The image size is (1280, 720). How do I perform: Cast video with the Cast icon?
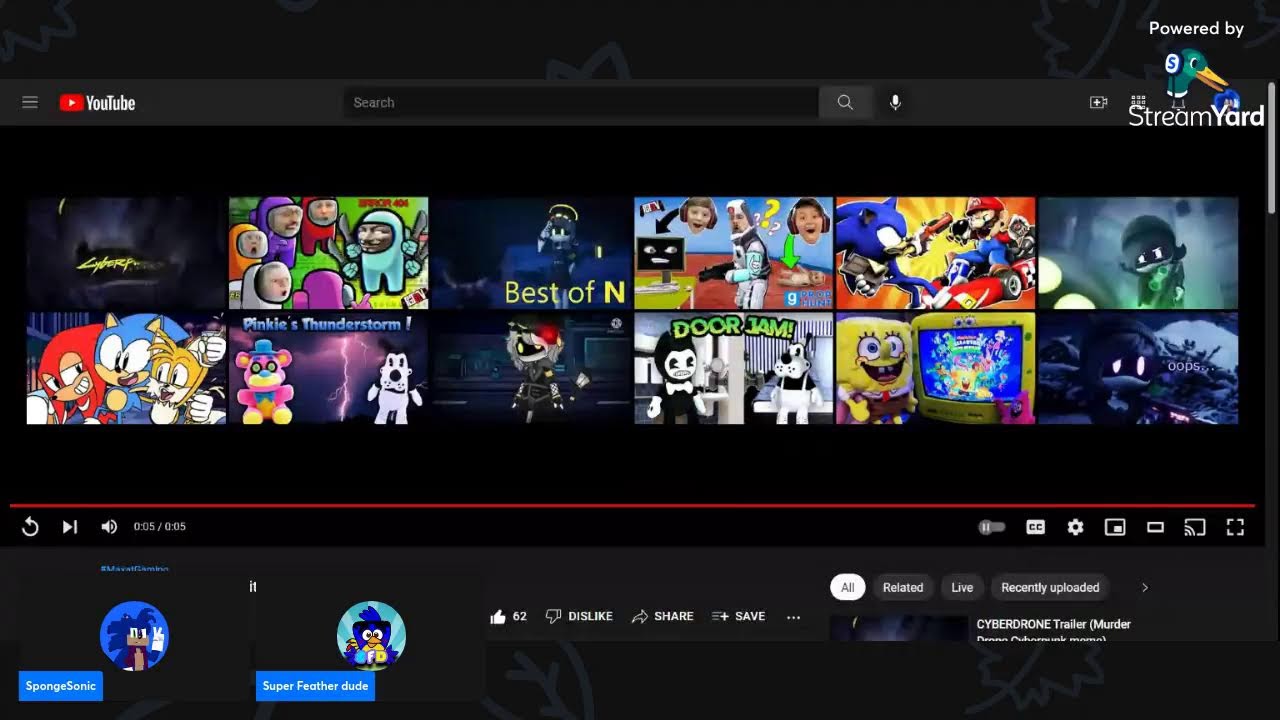[x=1195, y=527]
